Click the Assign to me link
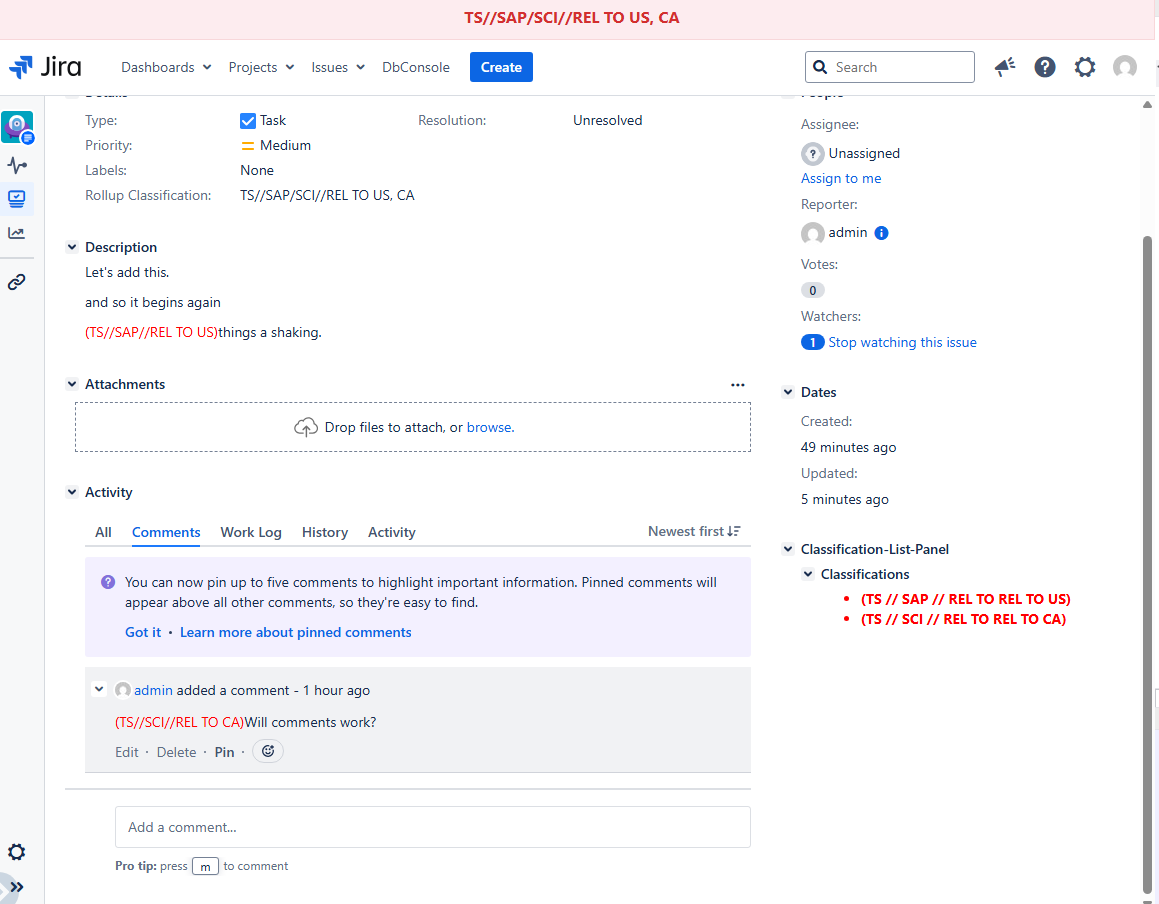1159x904 pixels. (841, 178)
